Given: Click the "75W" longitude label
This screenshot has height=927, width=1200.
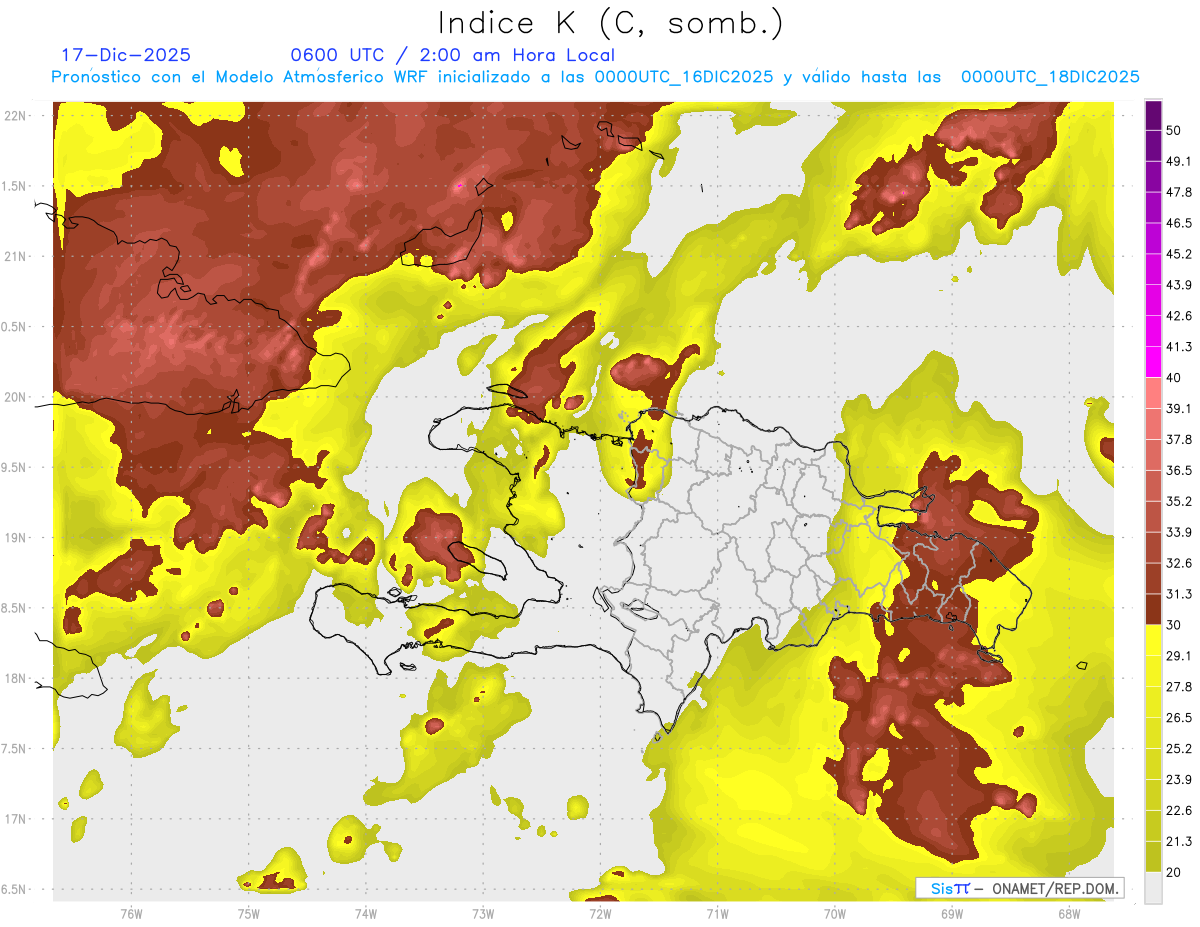Looking at the screenshot, I should pyautogui.click(x=248, y=913).
